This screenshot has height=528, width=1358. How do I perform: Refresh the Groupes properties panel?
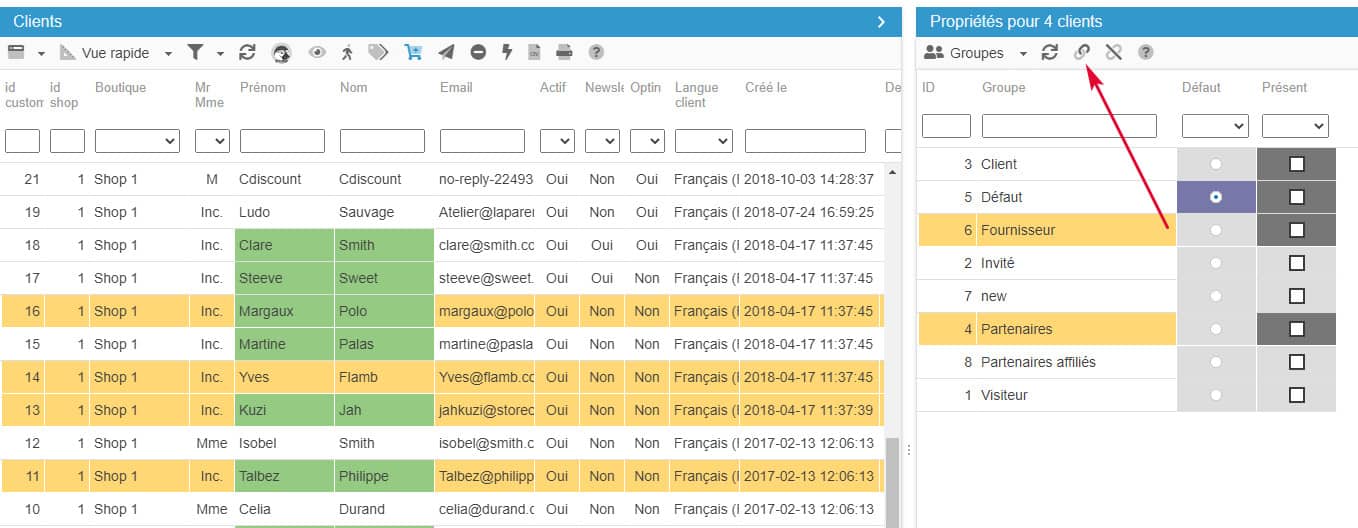[x=1049, y=53]
